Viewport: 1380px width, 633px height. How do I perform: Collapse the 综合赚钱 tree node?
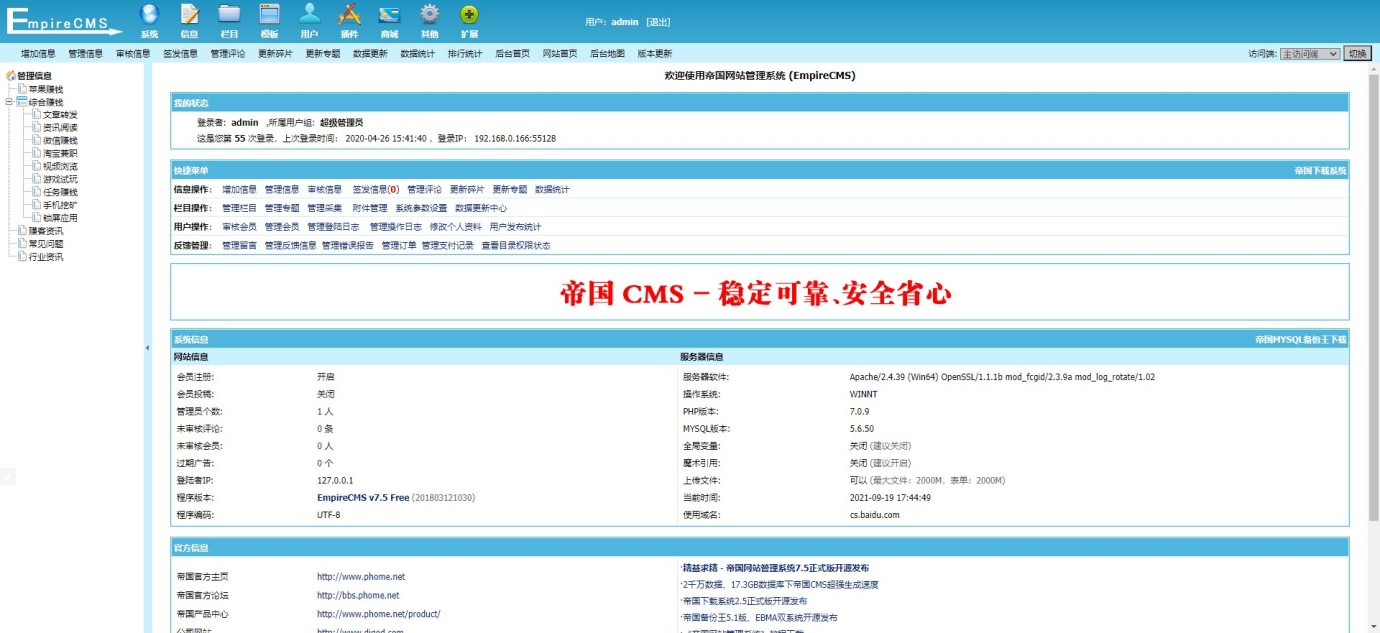tap(9, 102)
